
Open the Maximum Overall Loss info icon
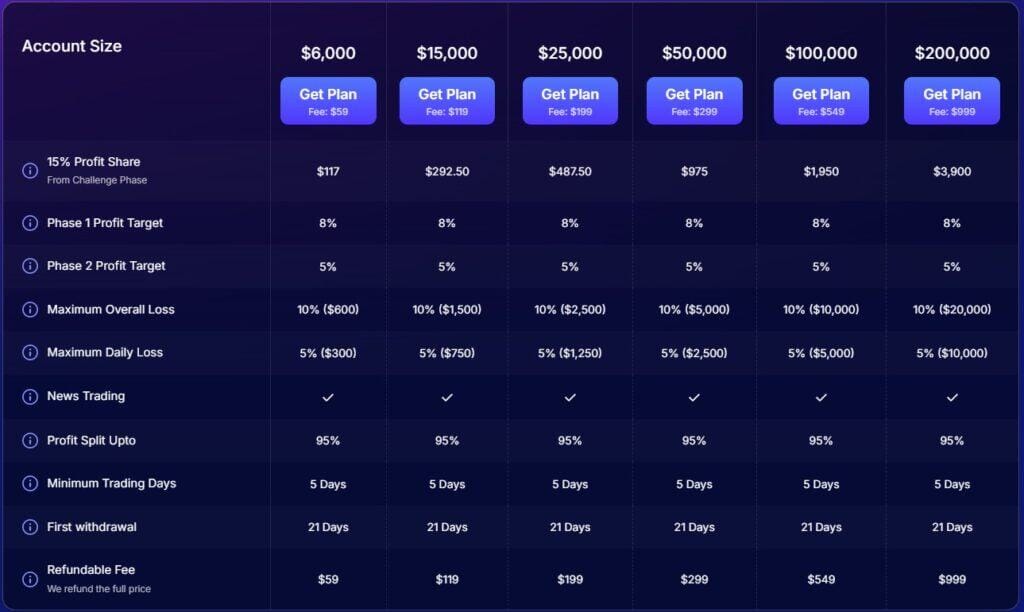30,309
